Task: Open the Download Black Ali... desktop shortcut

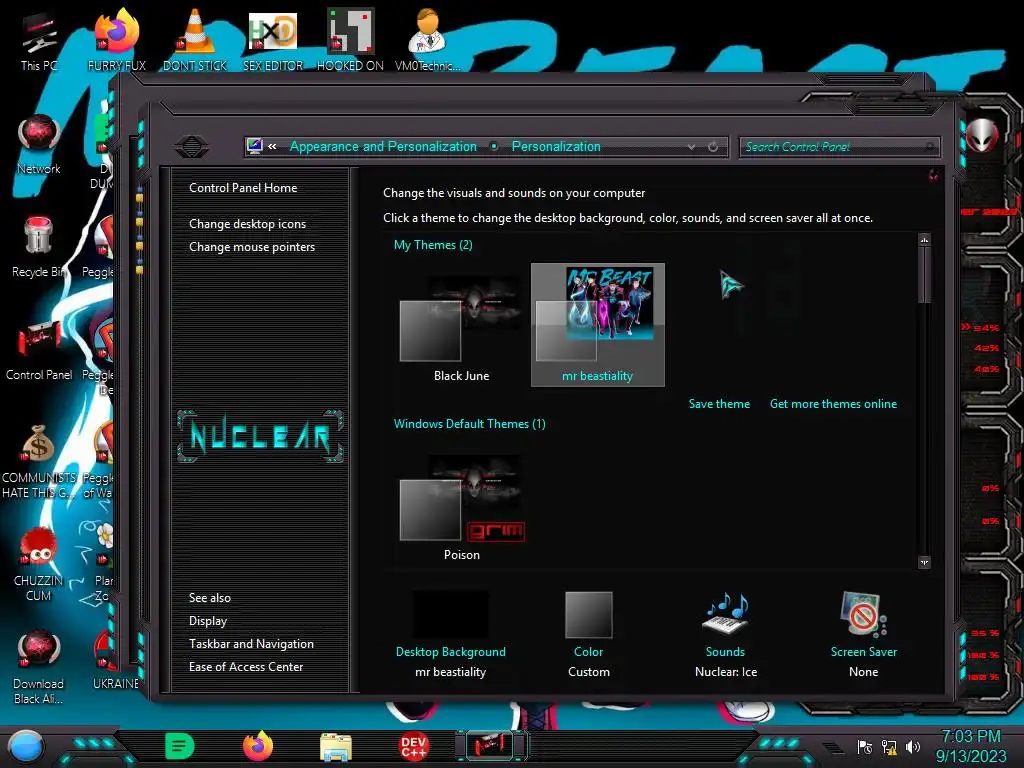Action: [x=39, y=667]
